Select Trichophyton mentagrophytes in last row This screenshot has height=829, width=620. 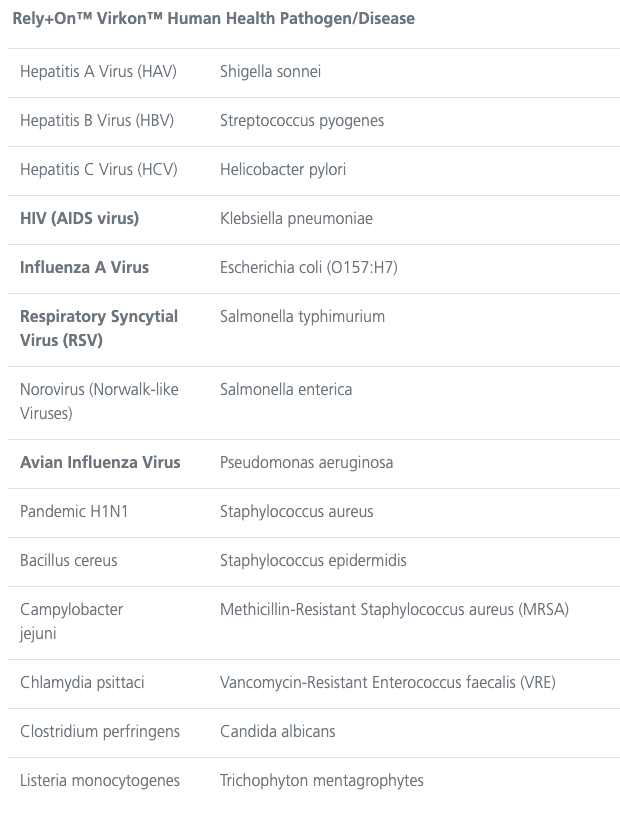pyautogui.click(x=321, y=781)
